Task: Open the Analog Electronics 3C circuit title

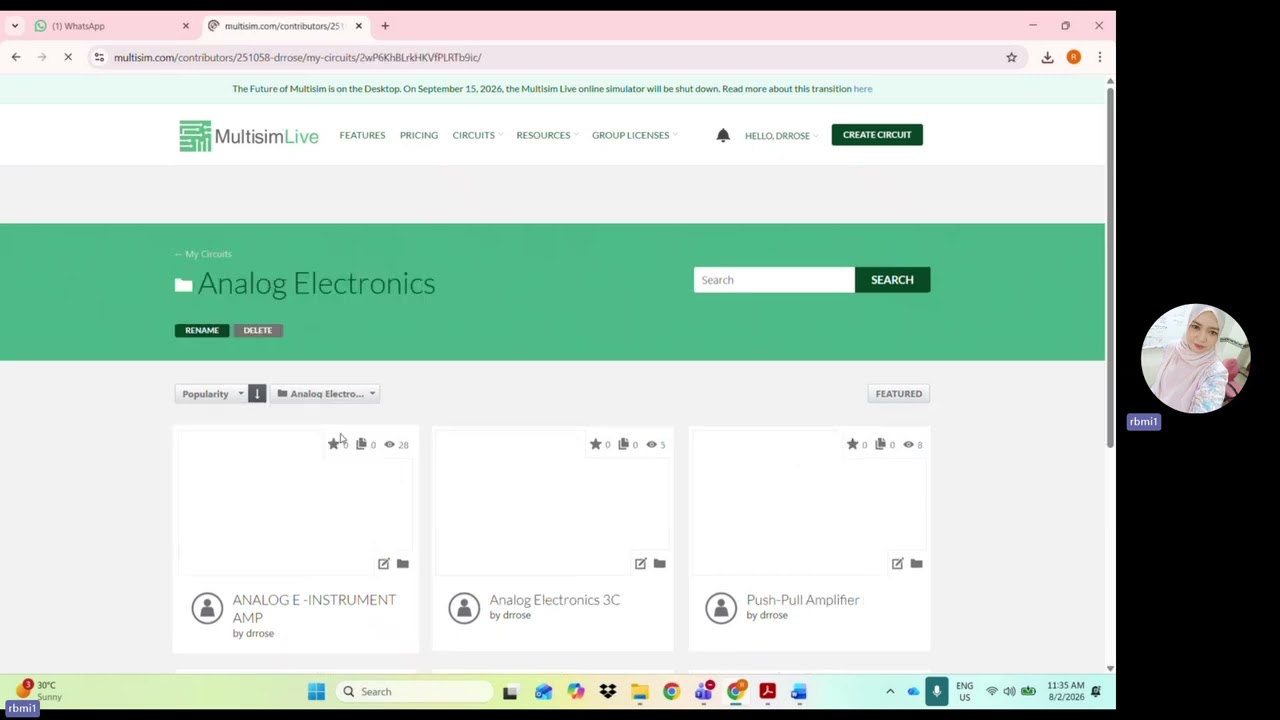Action: pyautogui.click(x=555, y=600)
